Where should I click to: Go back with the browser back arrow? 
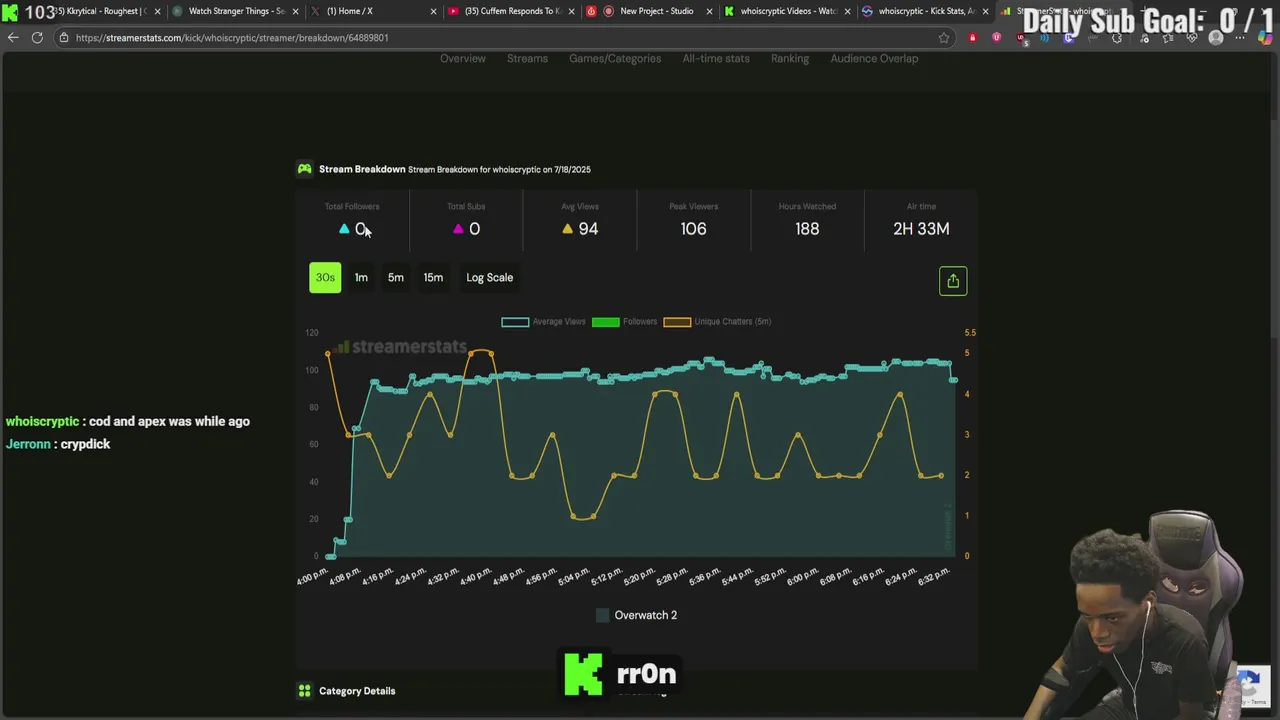(x=13, y=38)
